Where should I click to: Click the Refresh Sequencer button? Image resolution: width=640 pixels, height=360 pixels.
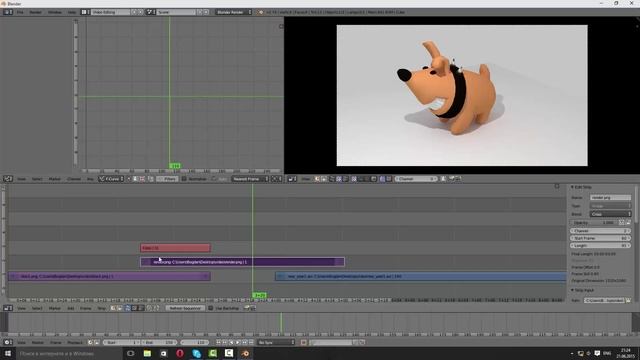185,308
